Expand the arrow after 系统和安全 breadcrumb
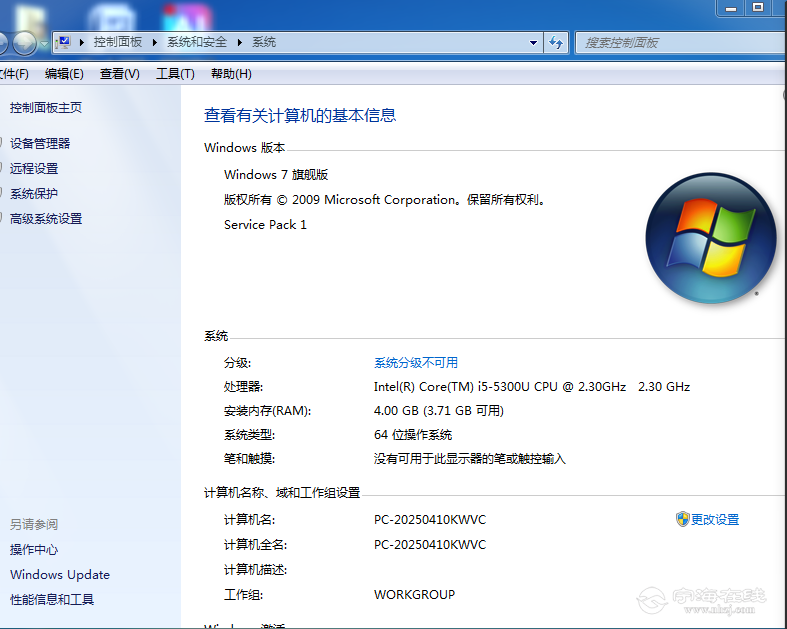Image resolution: width=787 pixels, height=629 pixels. click(239, 43)
